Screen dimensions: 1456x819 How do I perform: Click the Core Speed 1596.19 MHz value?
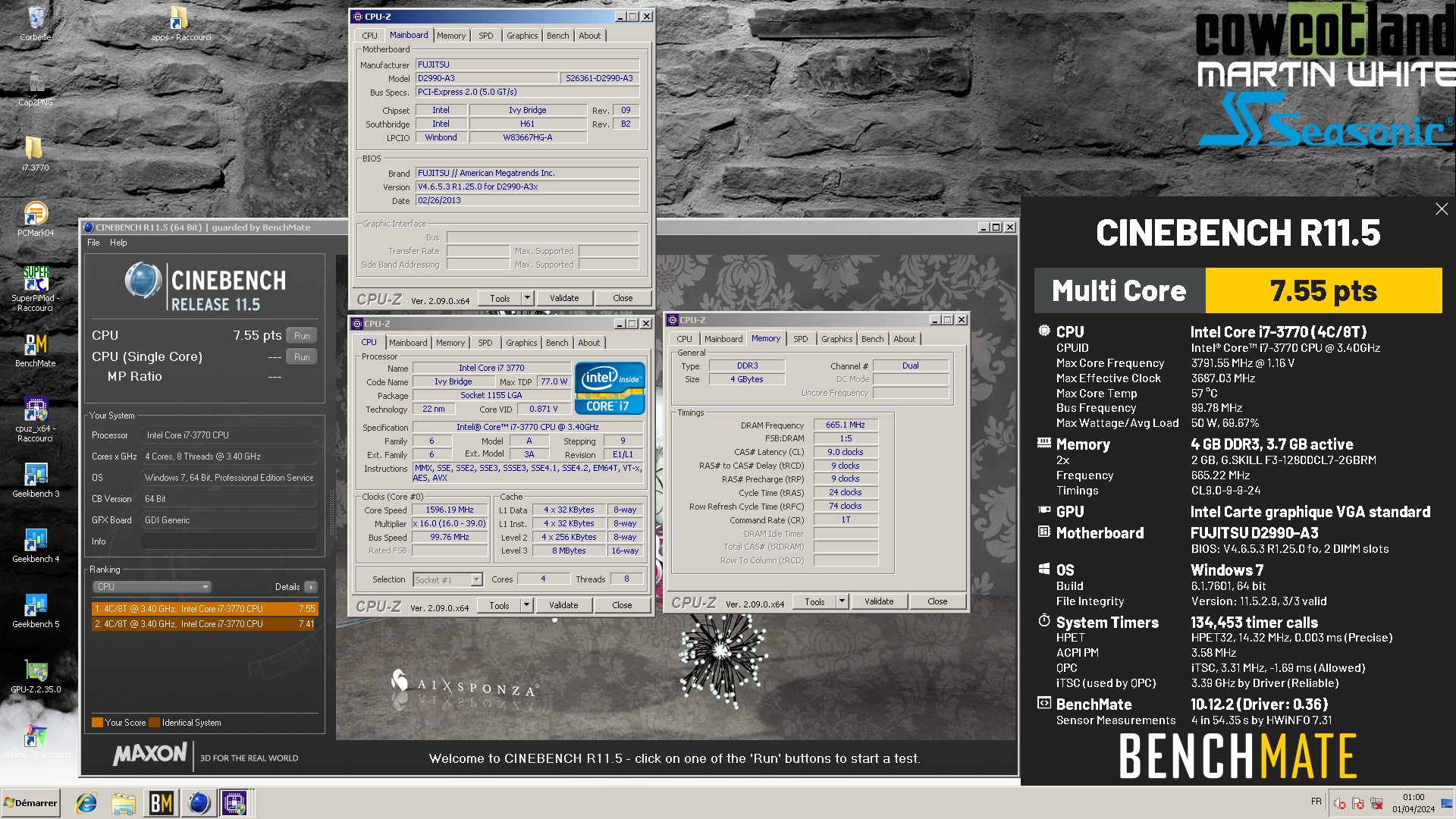(x=450, y=510)
